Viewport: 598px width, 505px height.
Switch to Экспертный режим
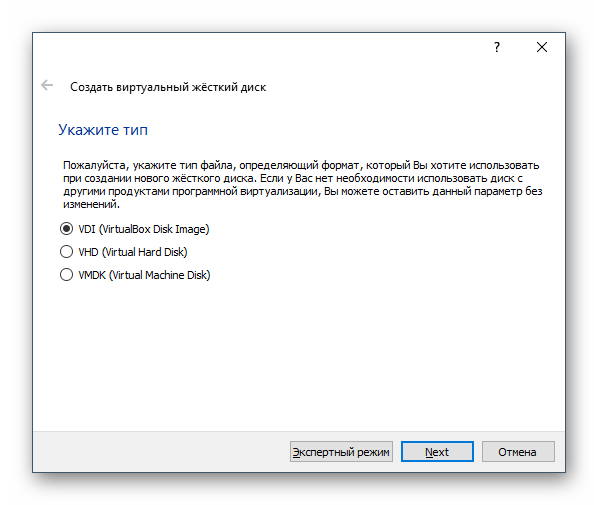coord(341,452)
